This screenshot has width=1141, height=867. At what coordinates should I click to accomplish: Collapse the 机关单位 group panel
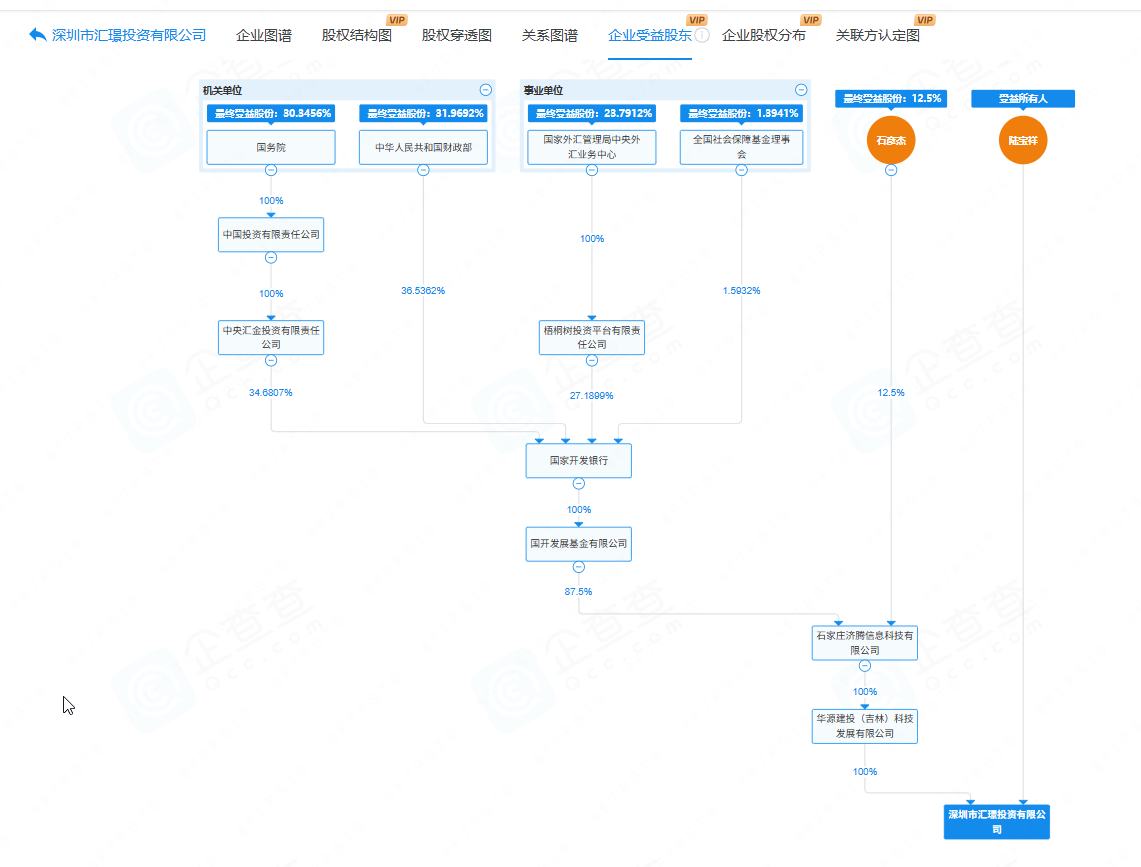click(485, 90)
